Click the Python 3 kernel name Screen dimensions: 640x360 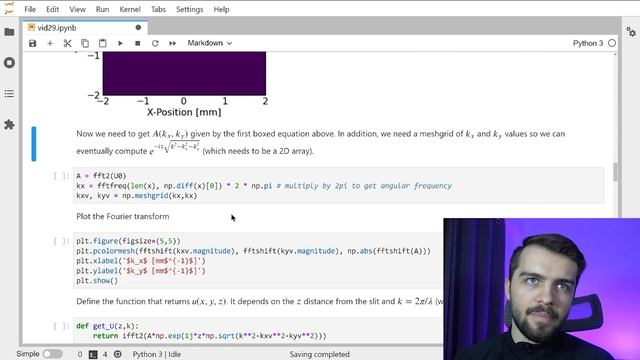pos(588,43)
